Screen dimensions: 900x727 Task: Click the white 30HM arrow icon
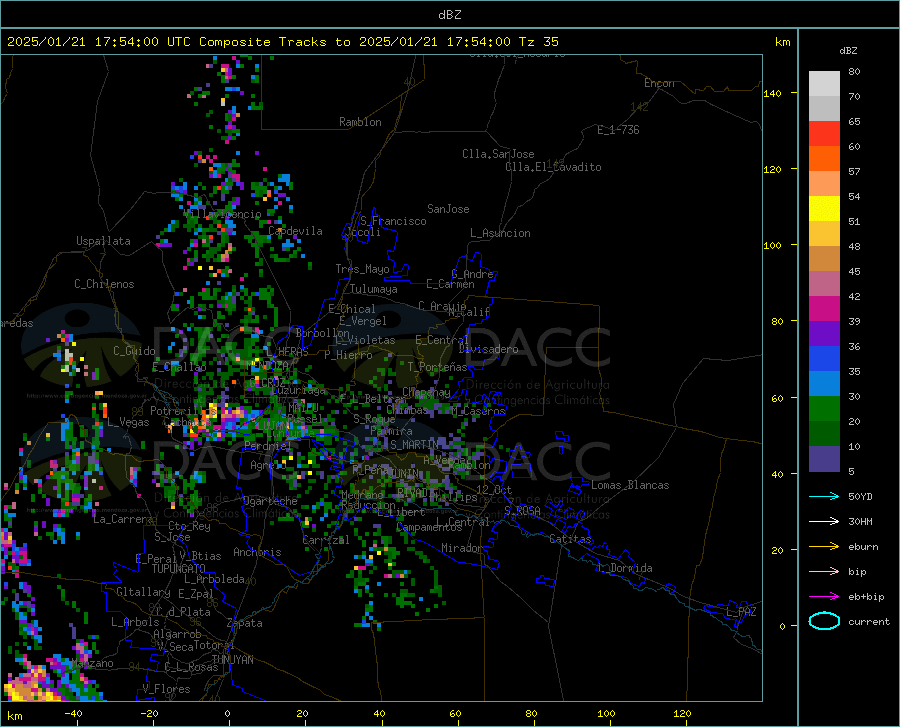coord(824,522)
